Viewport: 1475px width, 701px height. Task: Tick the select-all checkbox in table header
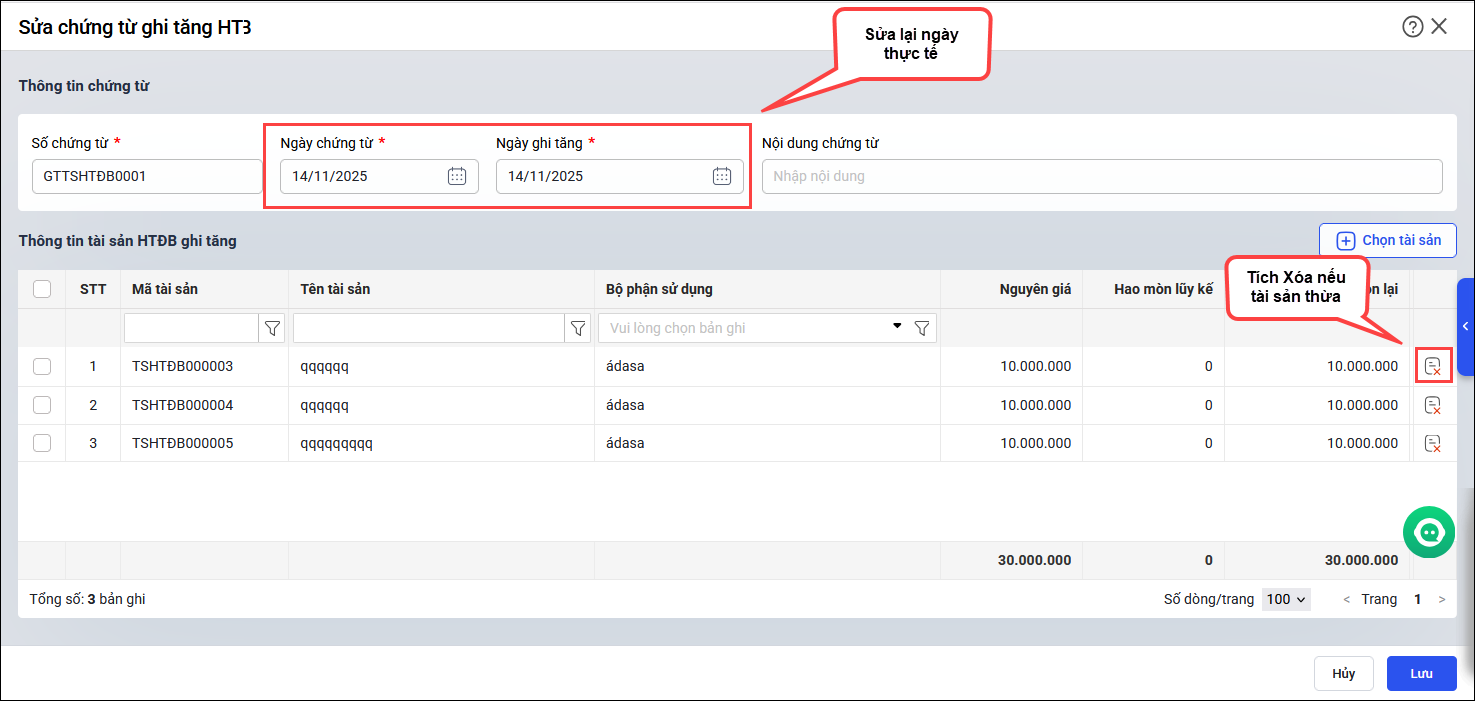(42, 289)
